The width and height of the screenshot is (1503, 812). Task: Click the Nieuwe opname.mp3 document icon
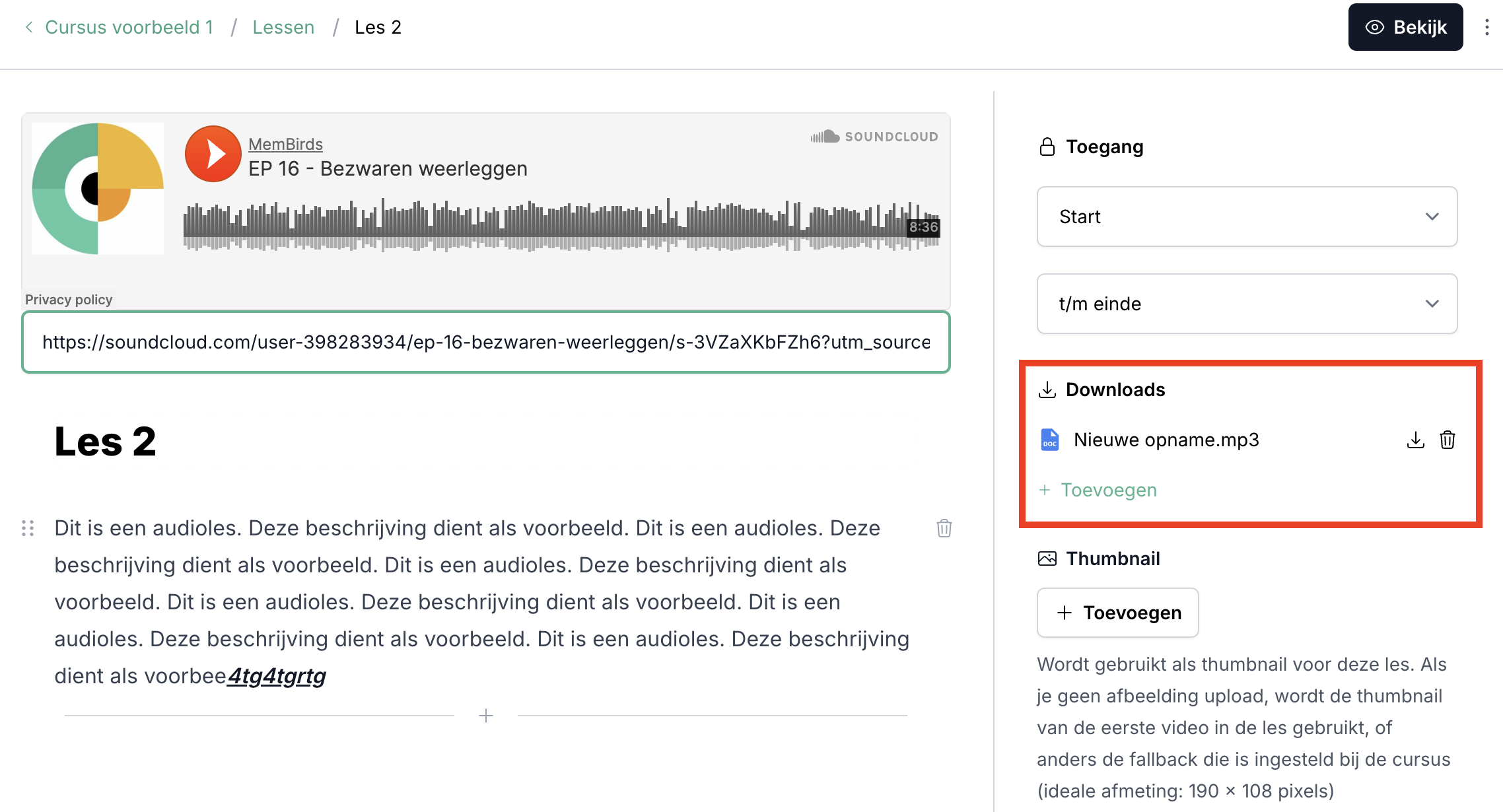(x=1049, y=440)
